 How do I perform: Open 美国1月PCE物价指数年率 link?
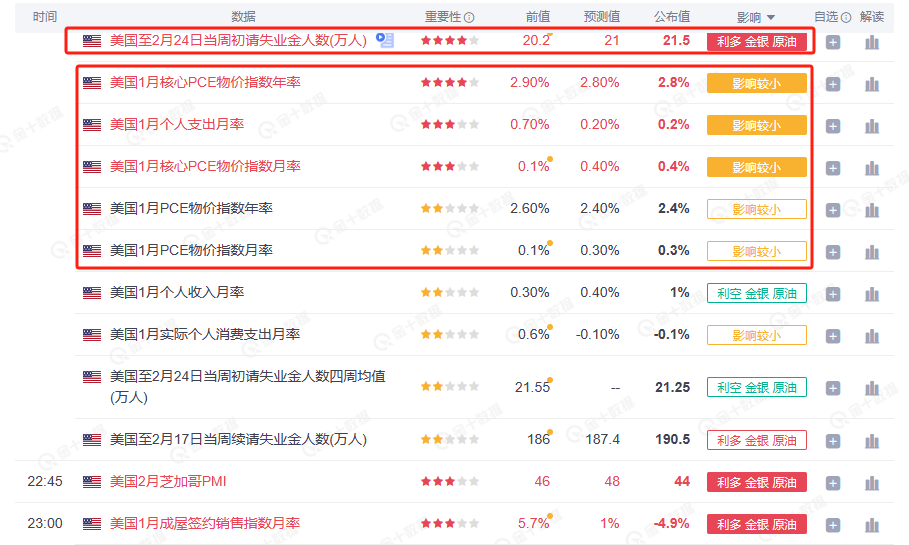click(191, 208)
